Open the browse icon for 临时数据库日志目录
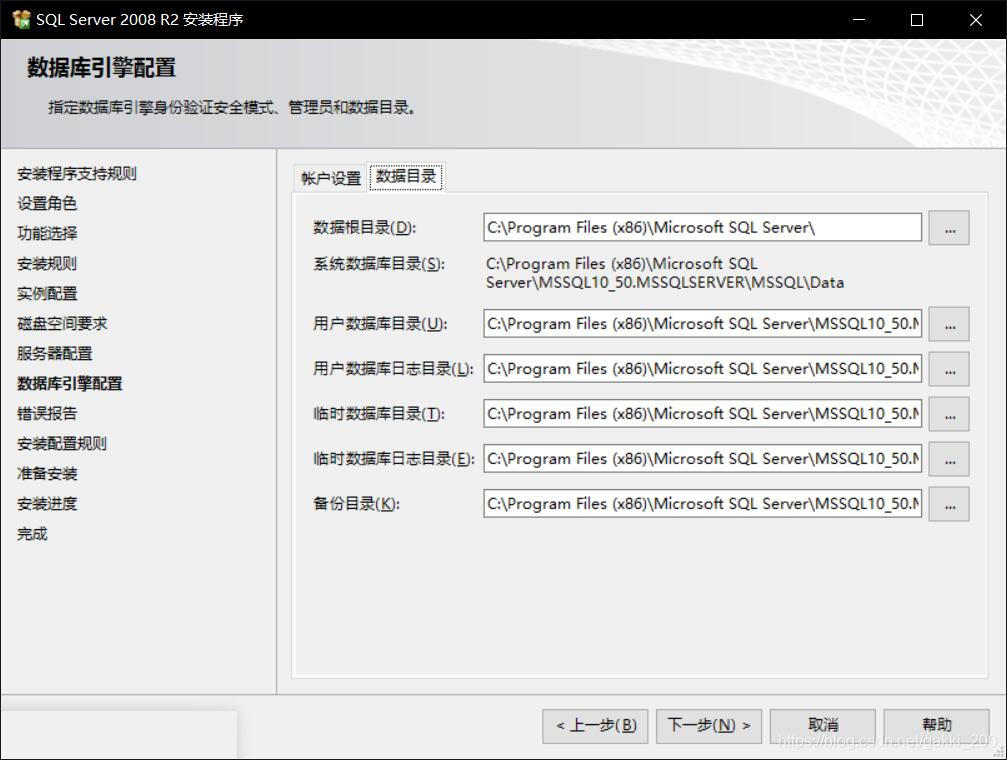The image size is (1007, 760). click(948, 458)
